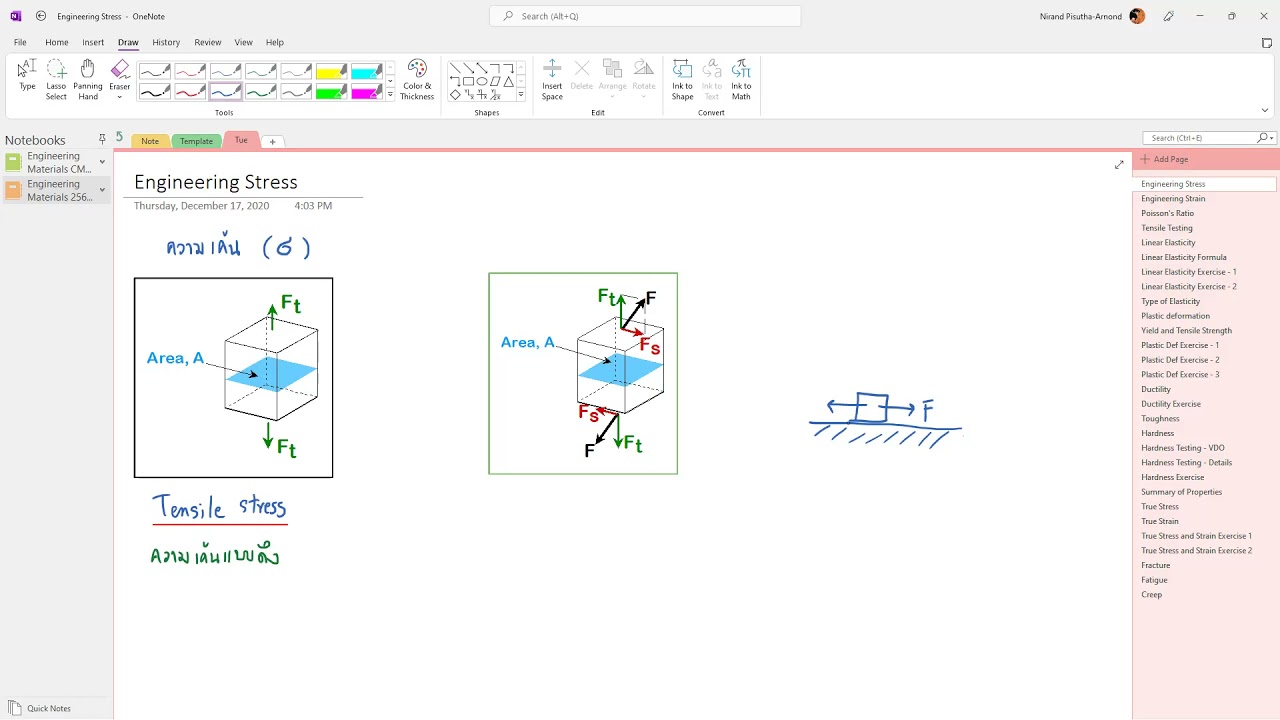
Task: Switch to the Review ribbon tab
Action: (208, 42)
